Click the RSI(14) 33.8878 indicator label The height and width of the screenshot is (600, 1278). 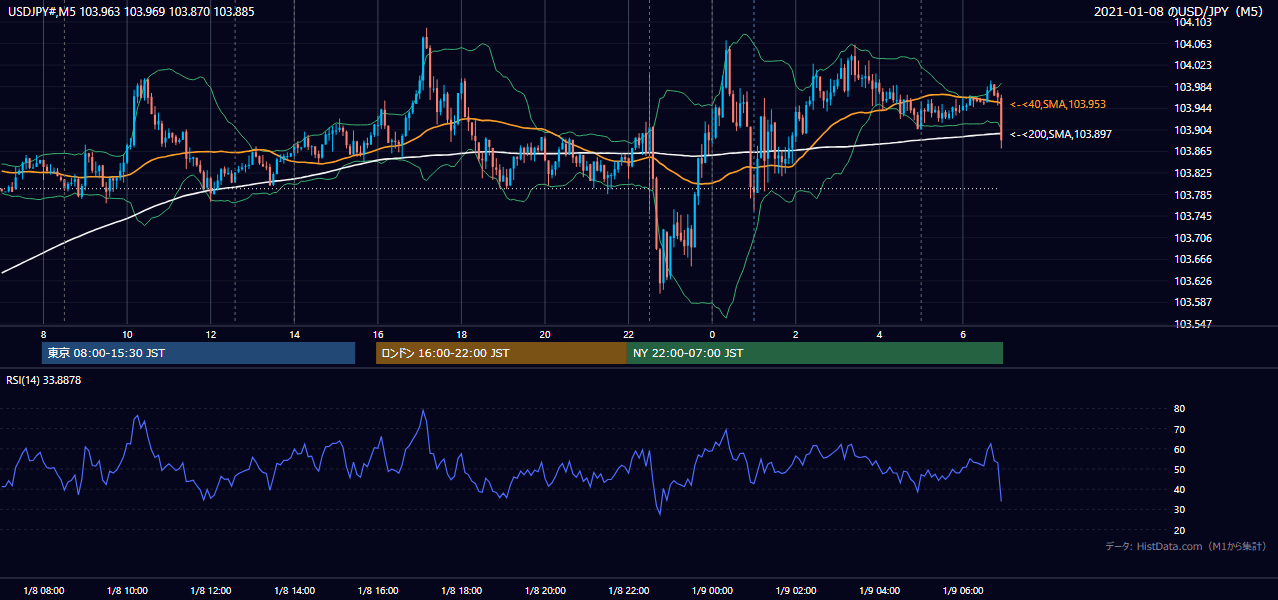[42, 380]
